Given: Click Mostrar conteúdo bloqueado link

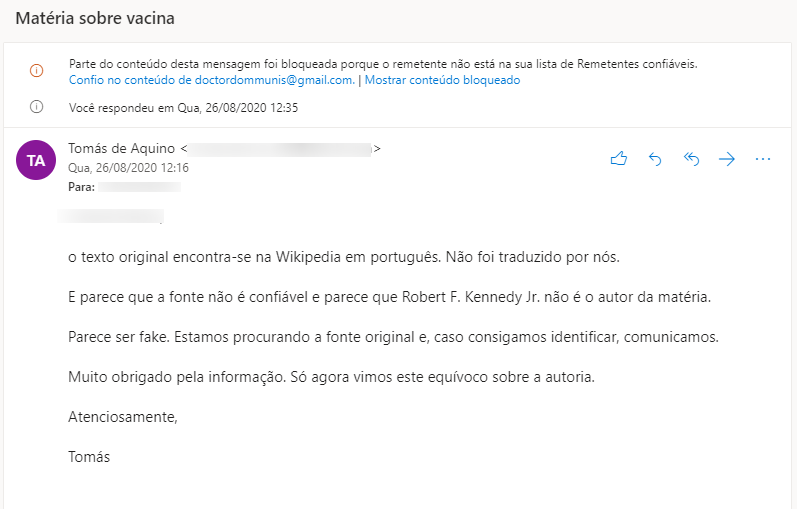Looking at the screenshot, I should pyautogui.click(x=442, y=80).
